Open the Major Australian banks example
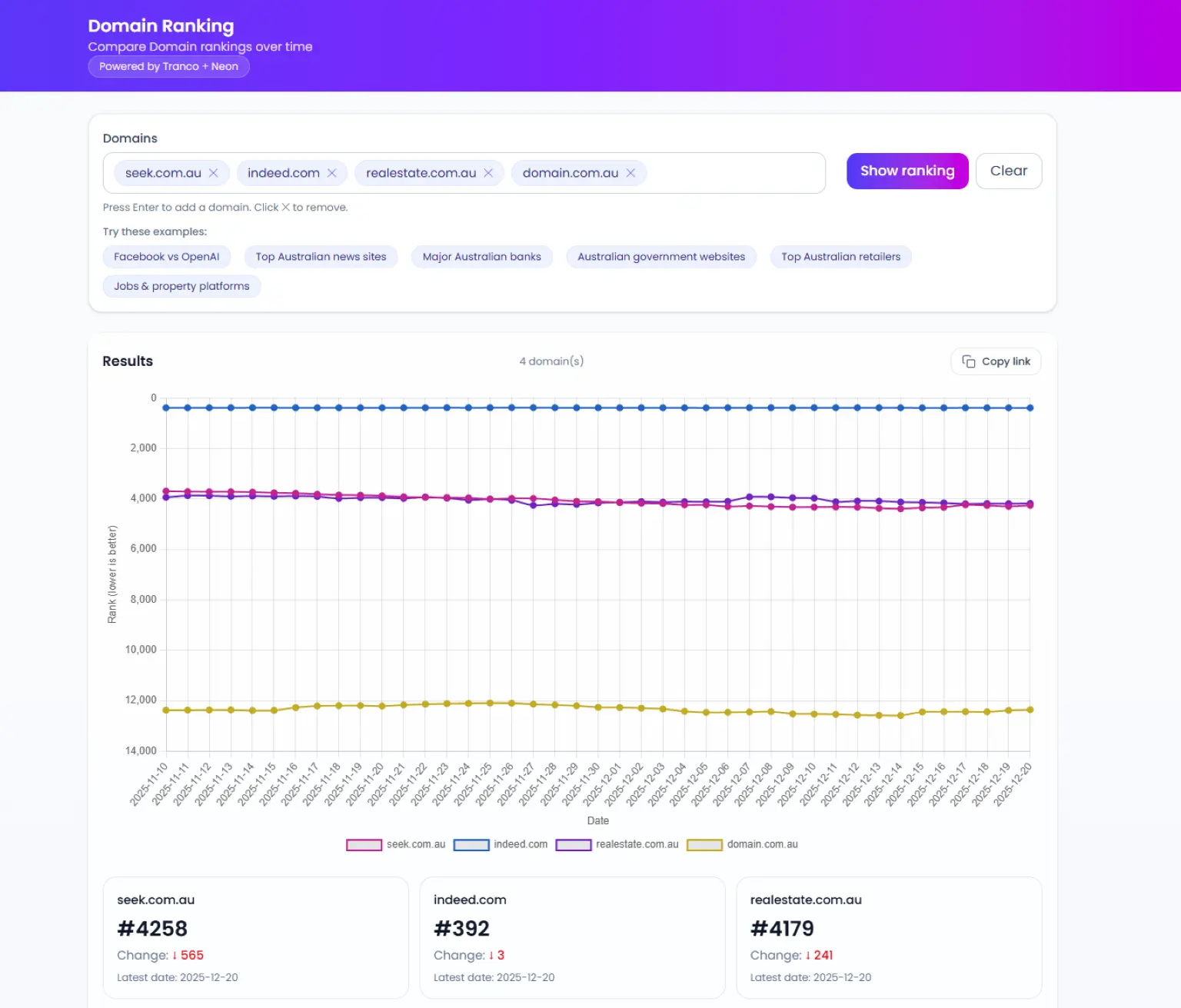The image size is (1181, 1008). [481, 256]
